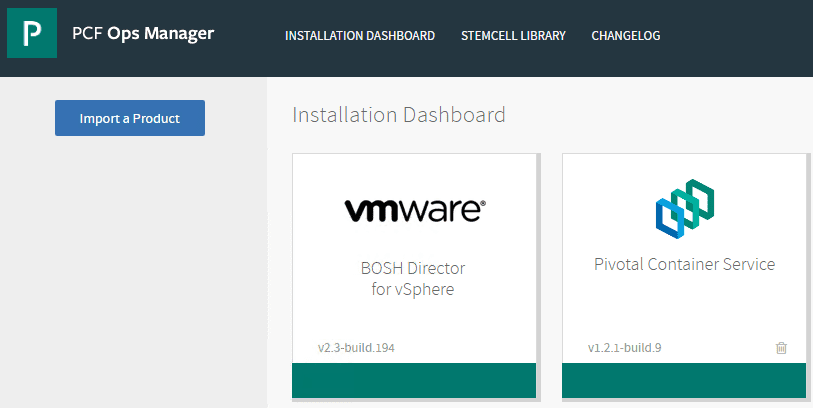Image resolution: width=813 pixels, height=408 pixels.
Task: Click the green P Pivotal logo
Action: (33, 34)
